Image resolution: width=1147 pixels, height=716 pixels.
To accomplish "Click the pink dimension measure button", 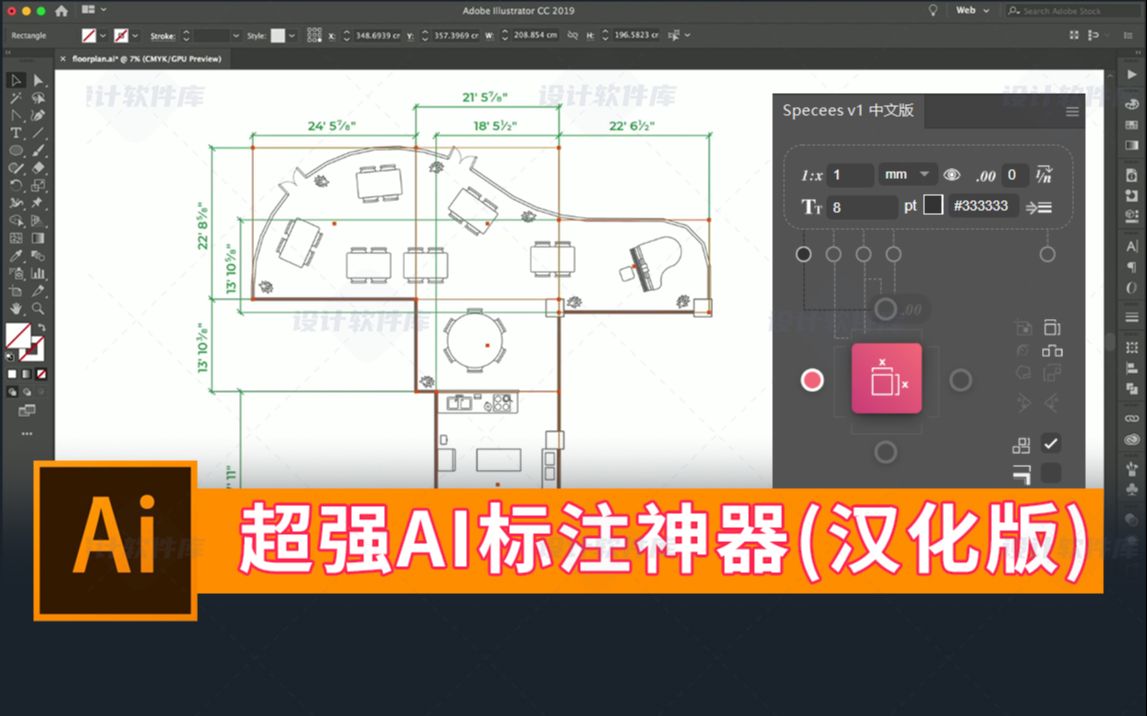I will [886, 379].
